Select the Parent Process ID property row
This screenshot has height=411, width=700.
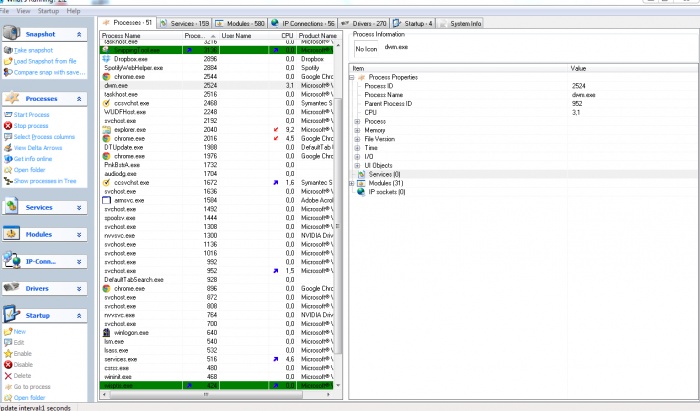pos(523,104)
